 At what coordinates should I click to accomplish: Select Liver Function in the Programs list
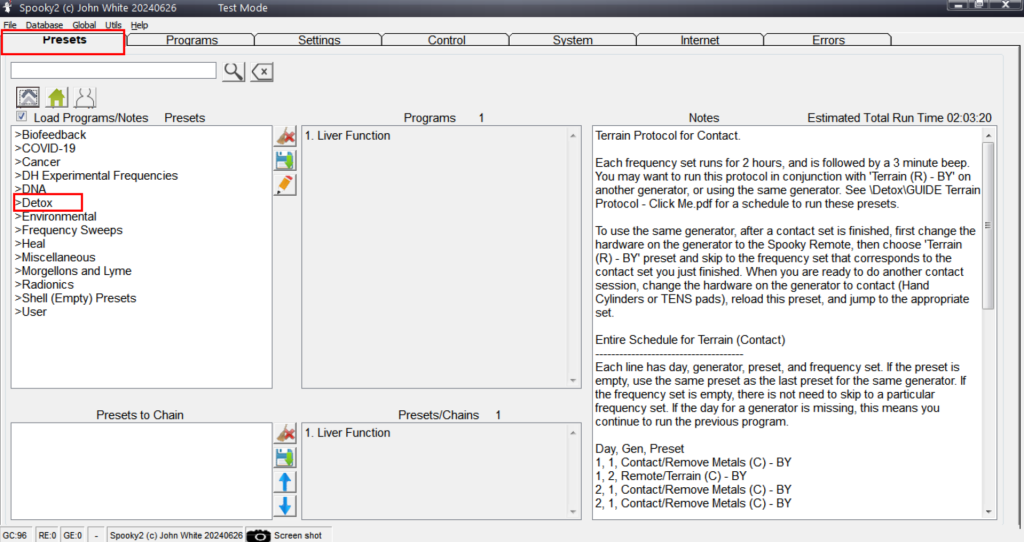click(x=347, y=136)
